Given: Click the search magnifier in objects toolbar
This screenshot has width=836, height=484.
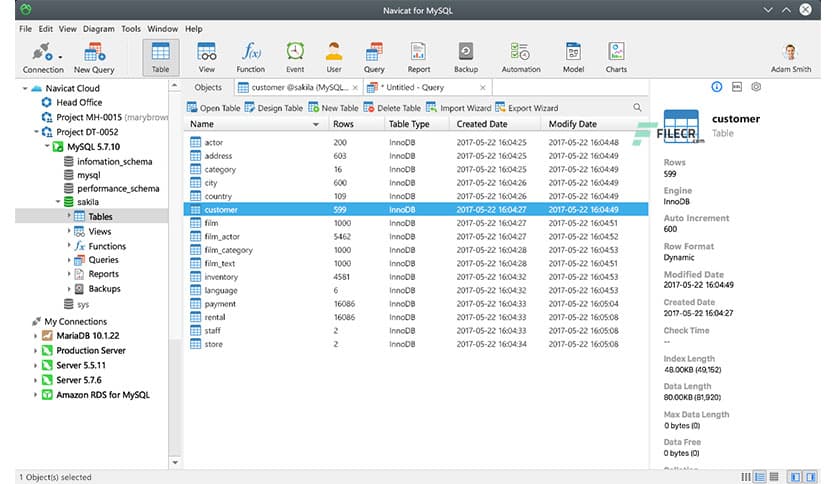Looking at the screenshot, I should point(637,108).
